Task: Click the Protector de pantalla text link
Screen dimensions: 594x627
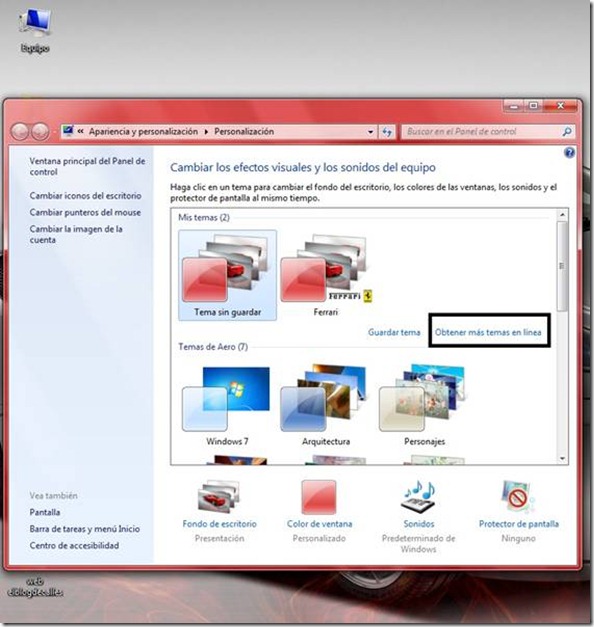Action: click(518, 524)
